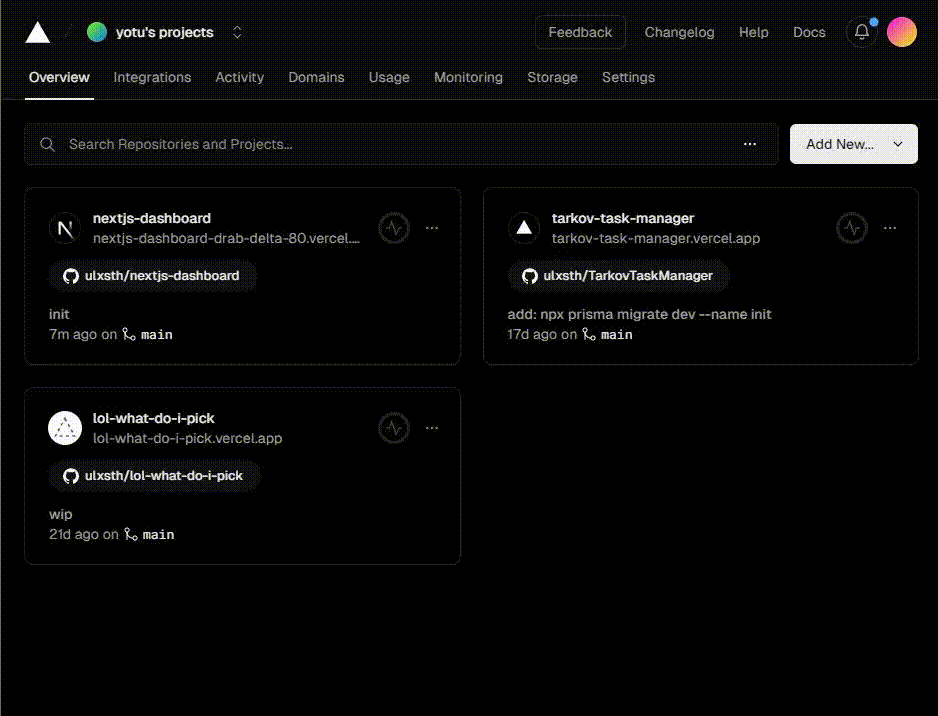Open the tarkov-task-manager project title
Viewport: 938px width, 716px height.
623,218
